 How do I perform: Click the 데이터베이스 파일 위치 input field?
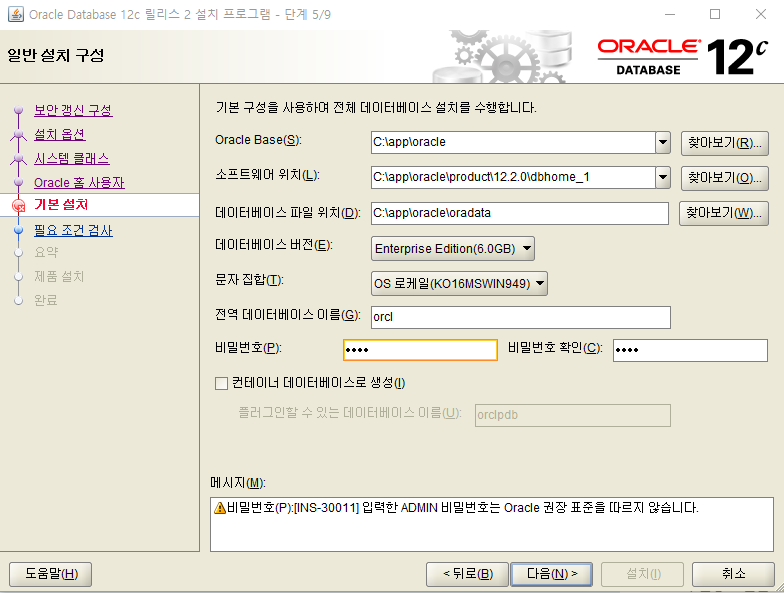coord(520,214)
